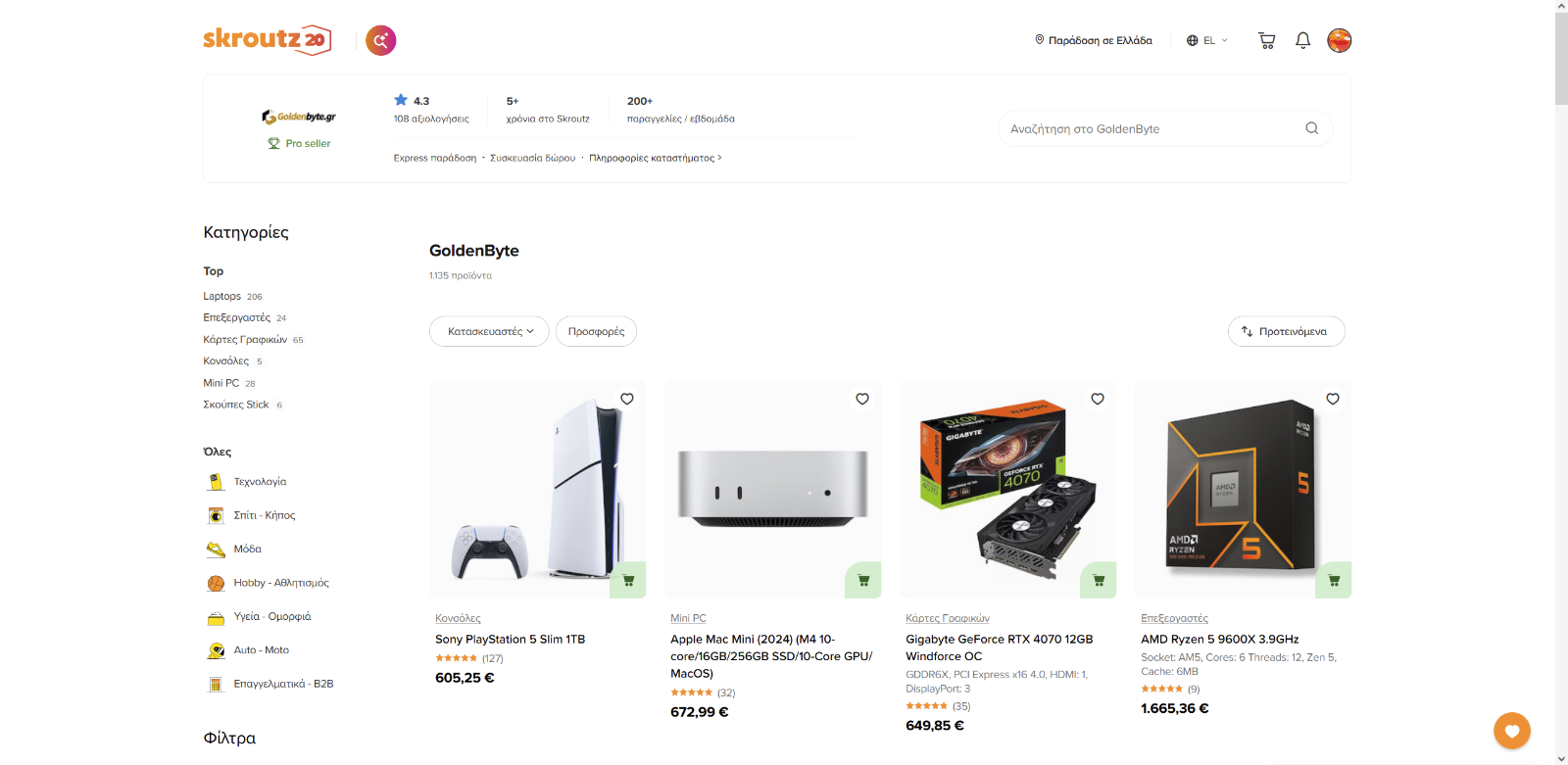Click the search magnifier in GoldenByte search

tap(1311, 128)
